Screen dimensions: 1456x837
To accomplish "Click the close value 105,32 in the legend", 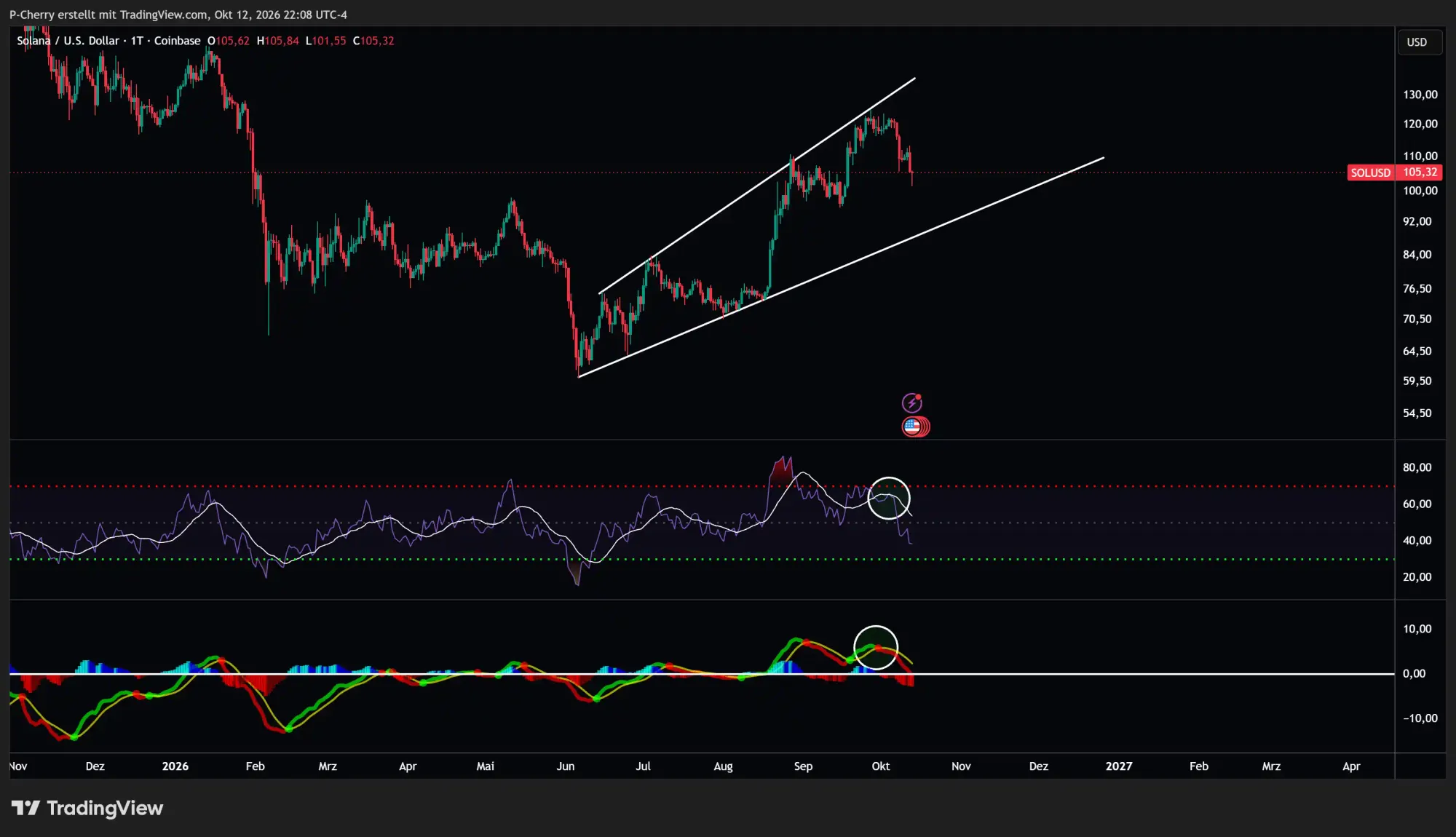I will pyautogui.click(x=377, y=41).
